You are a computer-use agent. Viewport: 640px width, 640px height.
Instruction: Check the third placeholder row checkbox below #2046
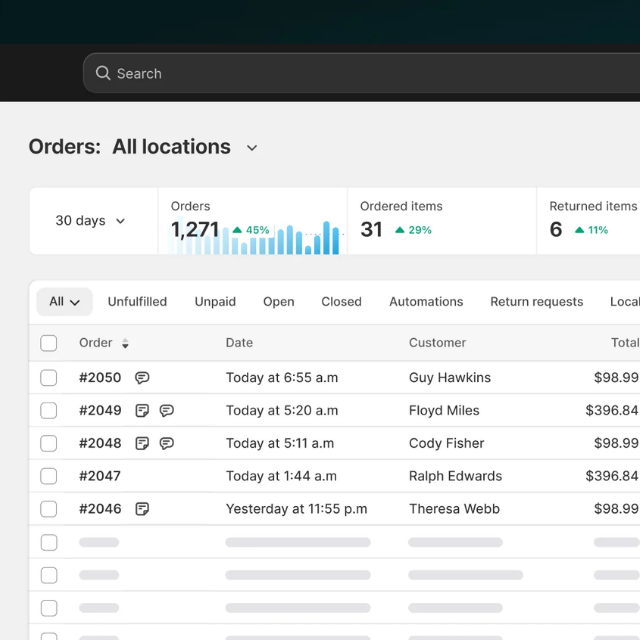pyautogui.click(x=49, y=608)
